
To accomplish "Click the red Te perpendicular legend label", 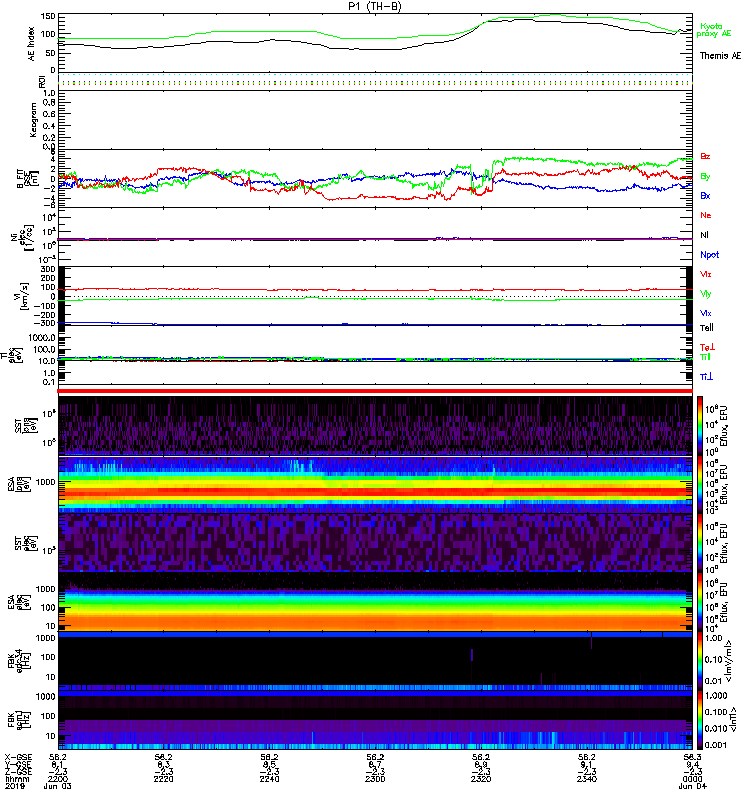I will pos(707,347).
